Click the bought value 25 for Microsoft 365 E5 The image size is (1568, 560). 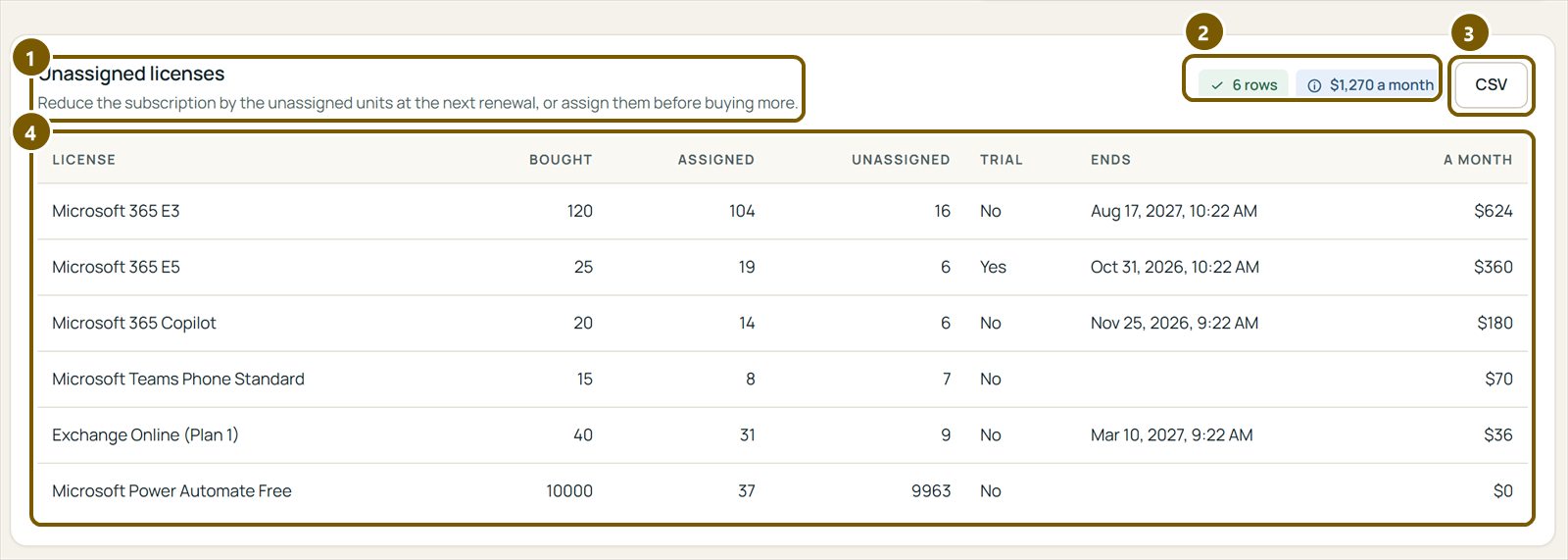[583, 267]
